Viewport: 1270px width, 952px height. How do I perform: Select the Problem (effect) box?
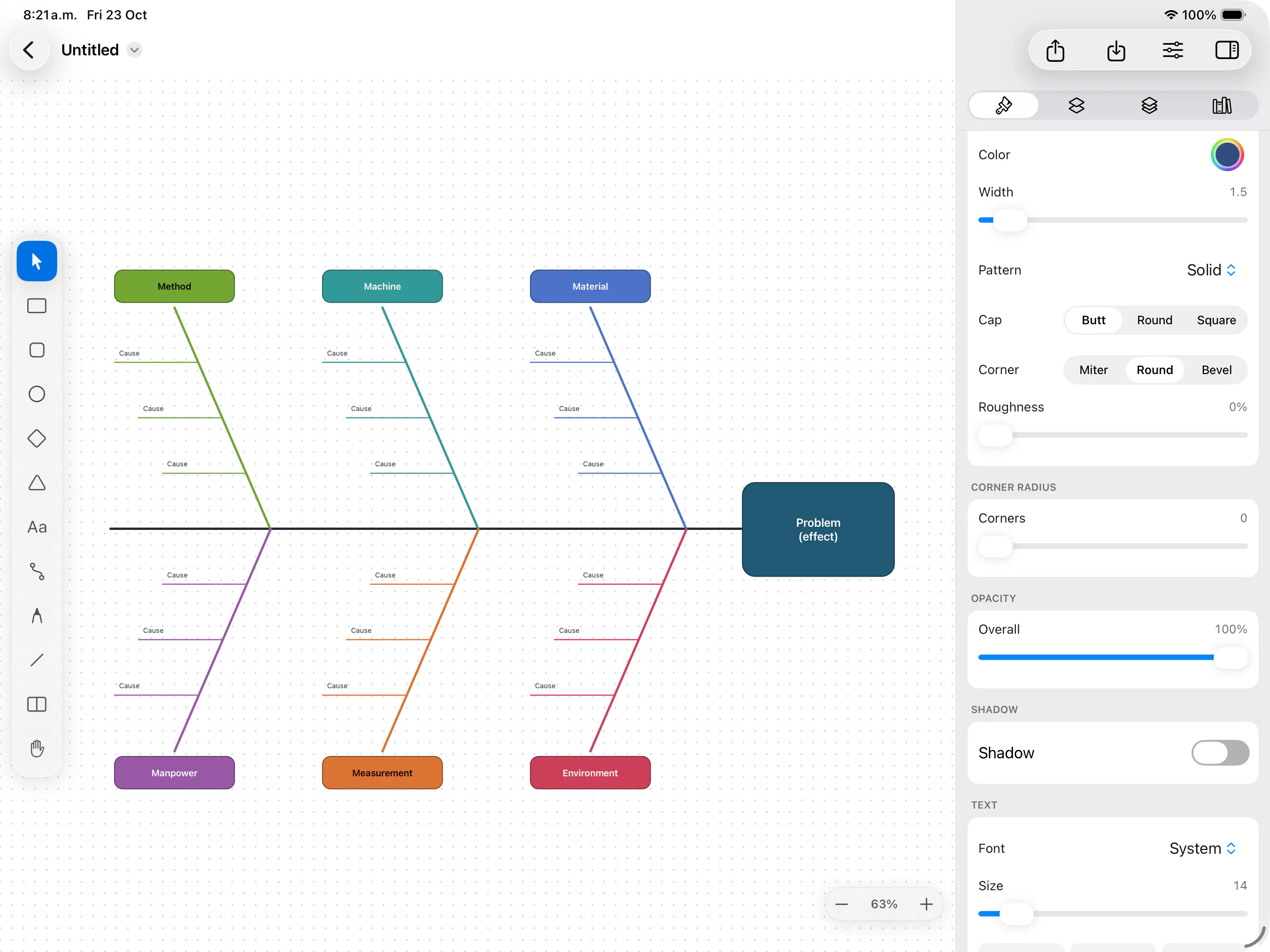(818, 530)
